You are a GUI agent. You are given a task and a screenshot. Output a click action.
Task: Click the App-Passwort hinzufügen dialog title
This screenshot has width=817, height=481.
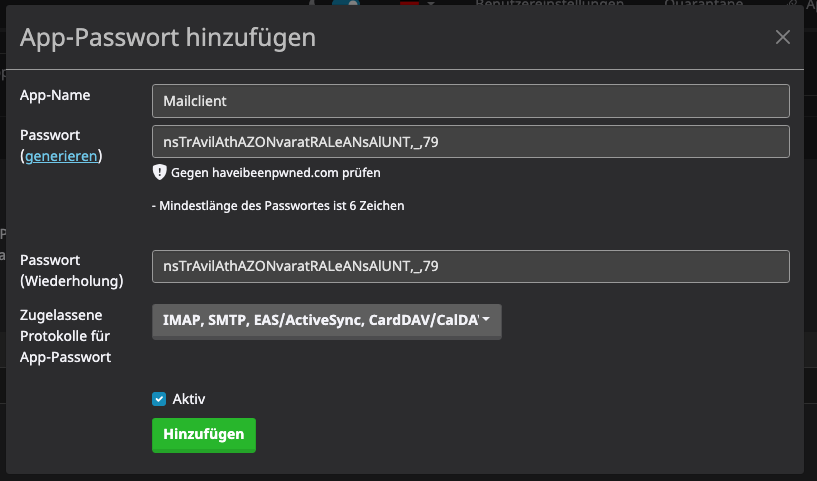(x=168, y=38)
